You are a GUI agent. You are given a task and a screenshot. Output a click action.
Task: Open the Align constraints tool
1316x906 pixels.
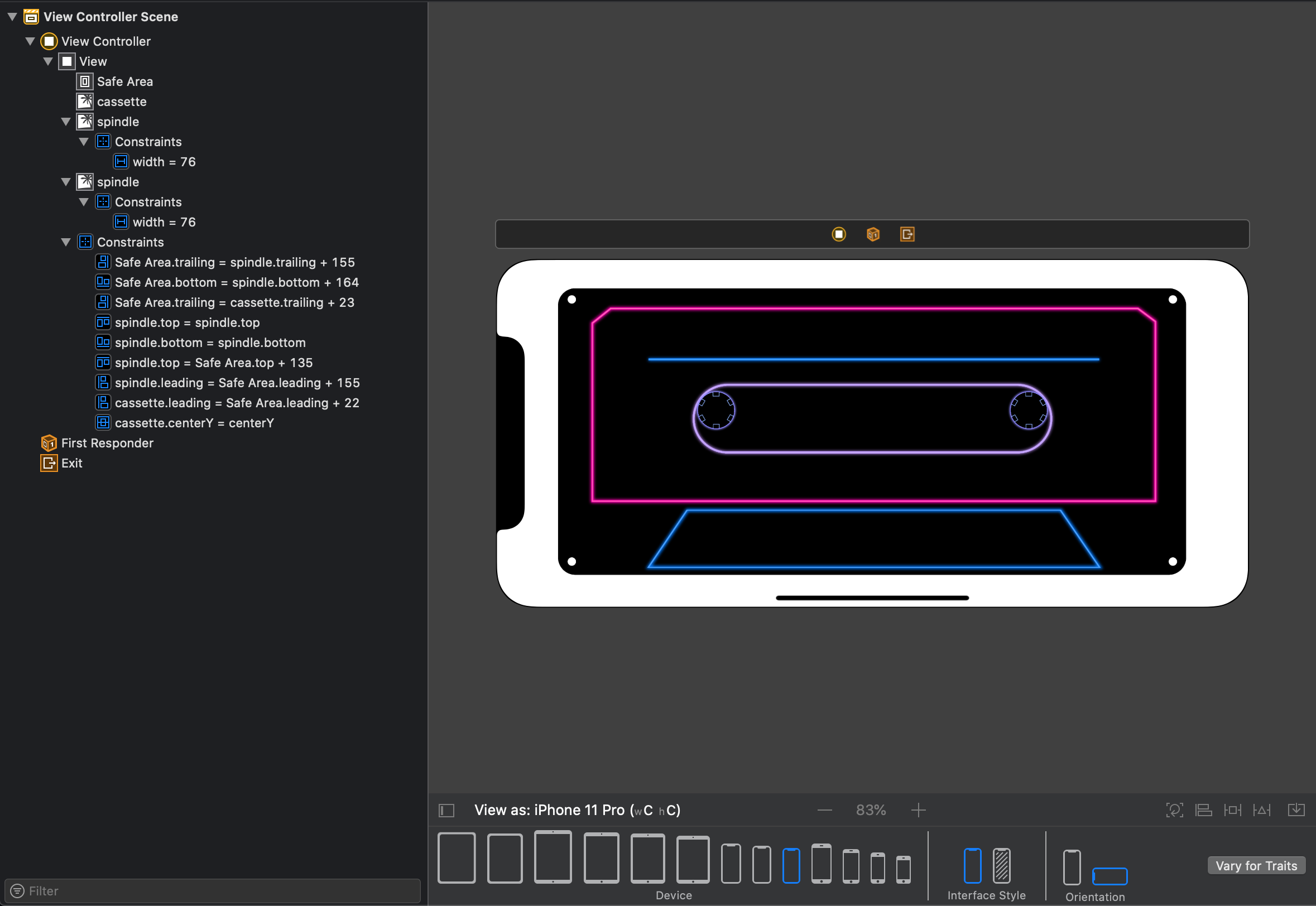click(x=1203, y=810)
